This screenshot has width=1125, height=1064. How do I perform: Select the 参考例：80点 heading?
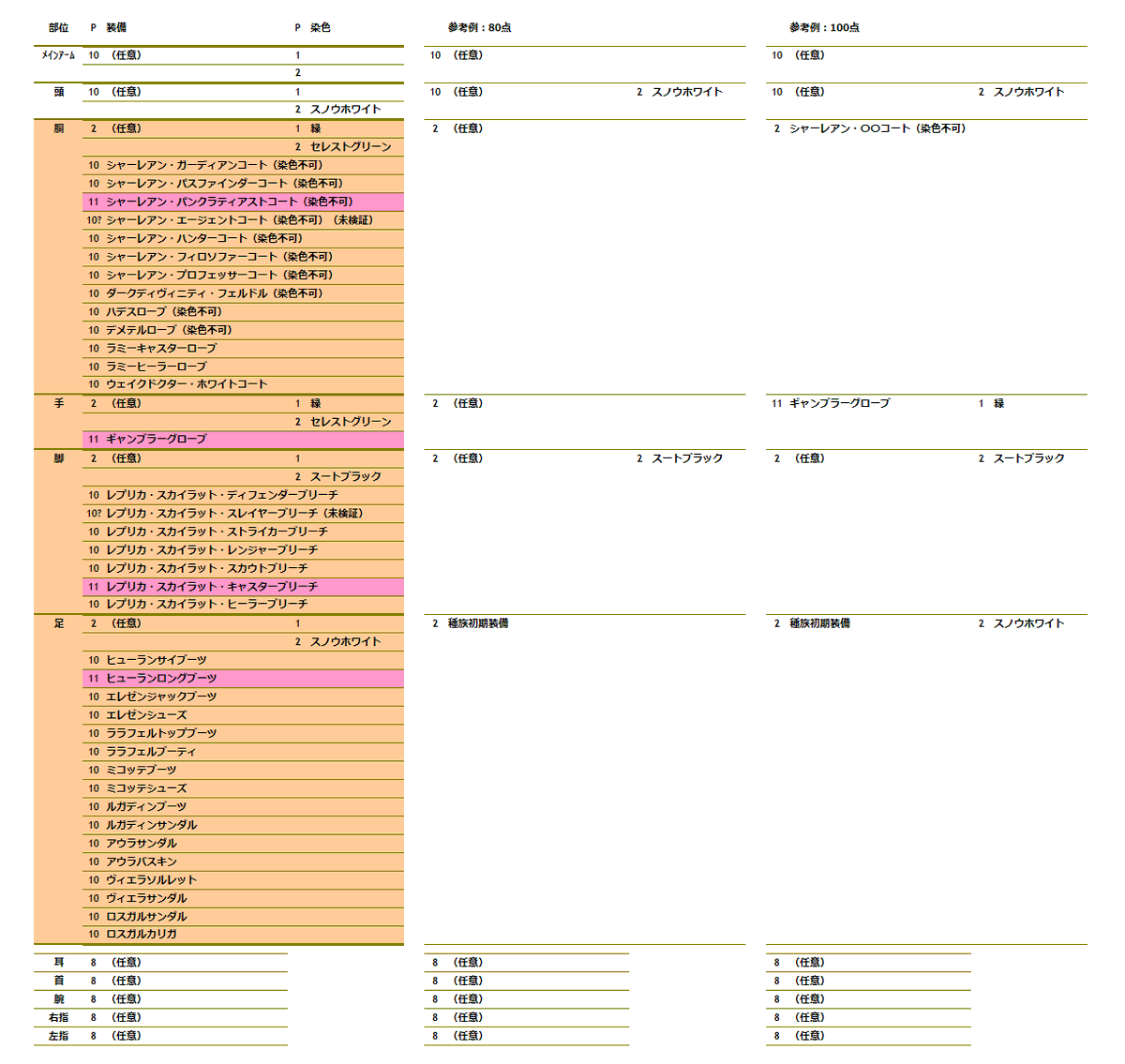[x=479, y=28]
